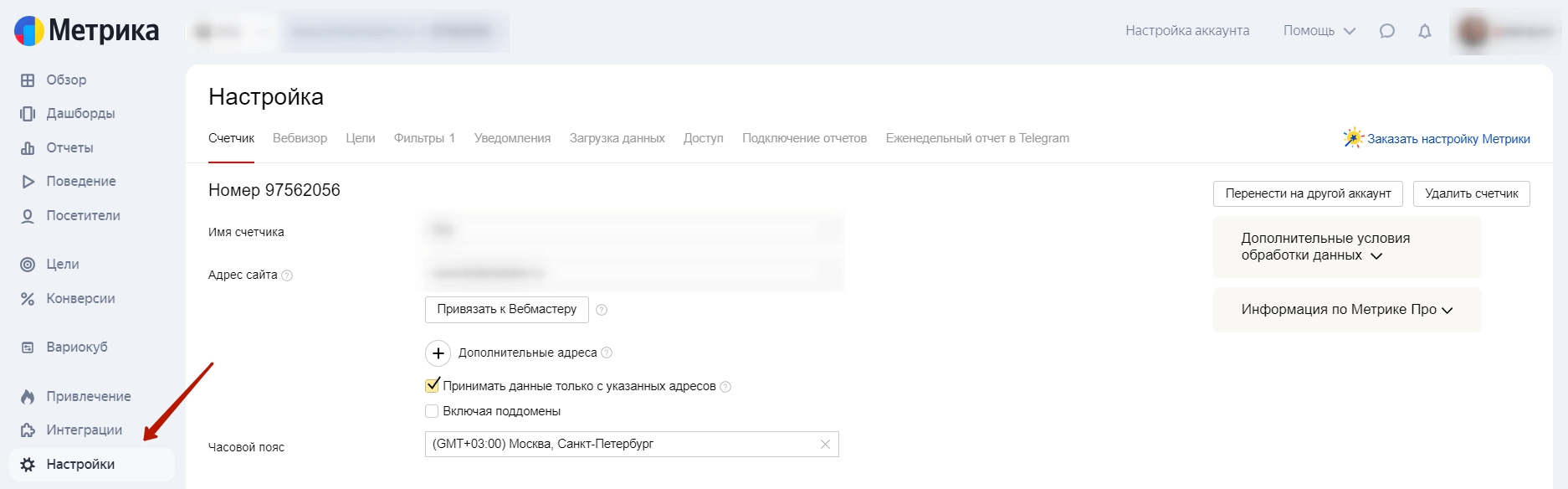Click the Номер 97562056 text
The height and width of the screenshot is (489, 1568).
(274, 191)
